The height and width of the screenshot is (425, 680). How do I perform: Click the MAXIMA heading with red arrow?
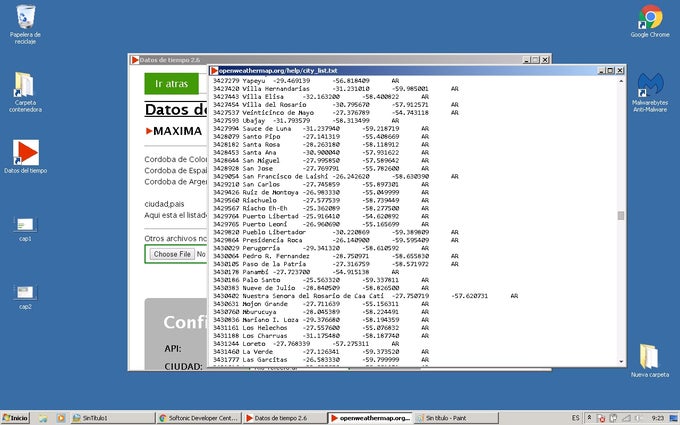tap(174, 131)
